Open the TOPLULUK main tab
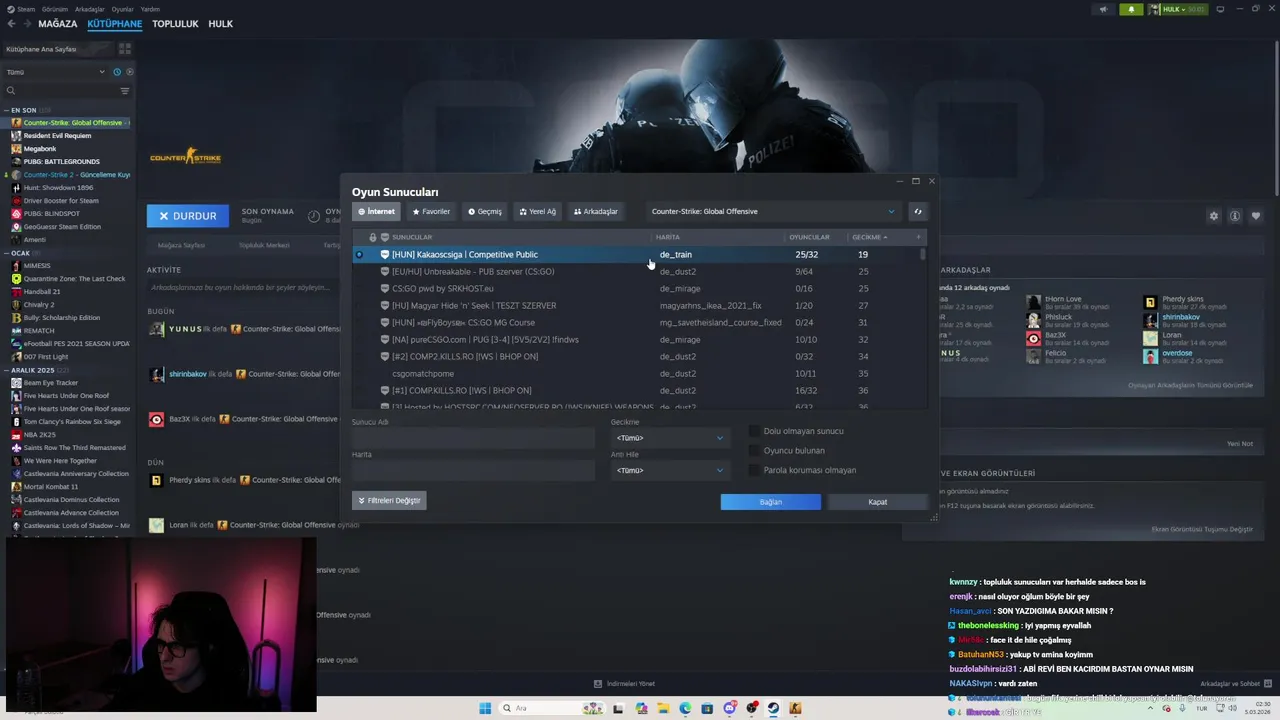Viewport: 1280px width, 720px height. coord(175,24)
